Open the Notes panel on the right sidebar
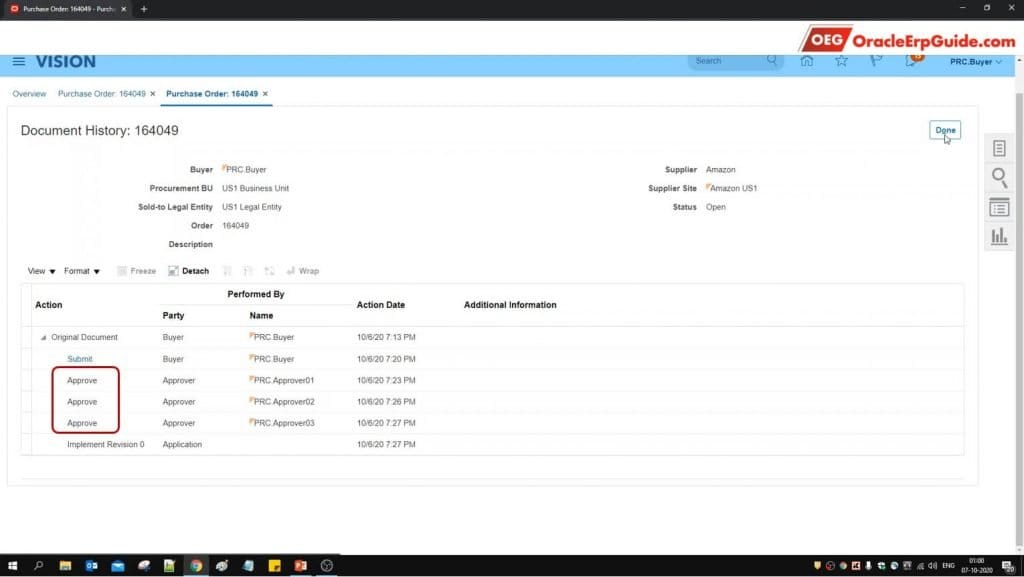 coord(999,147)
